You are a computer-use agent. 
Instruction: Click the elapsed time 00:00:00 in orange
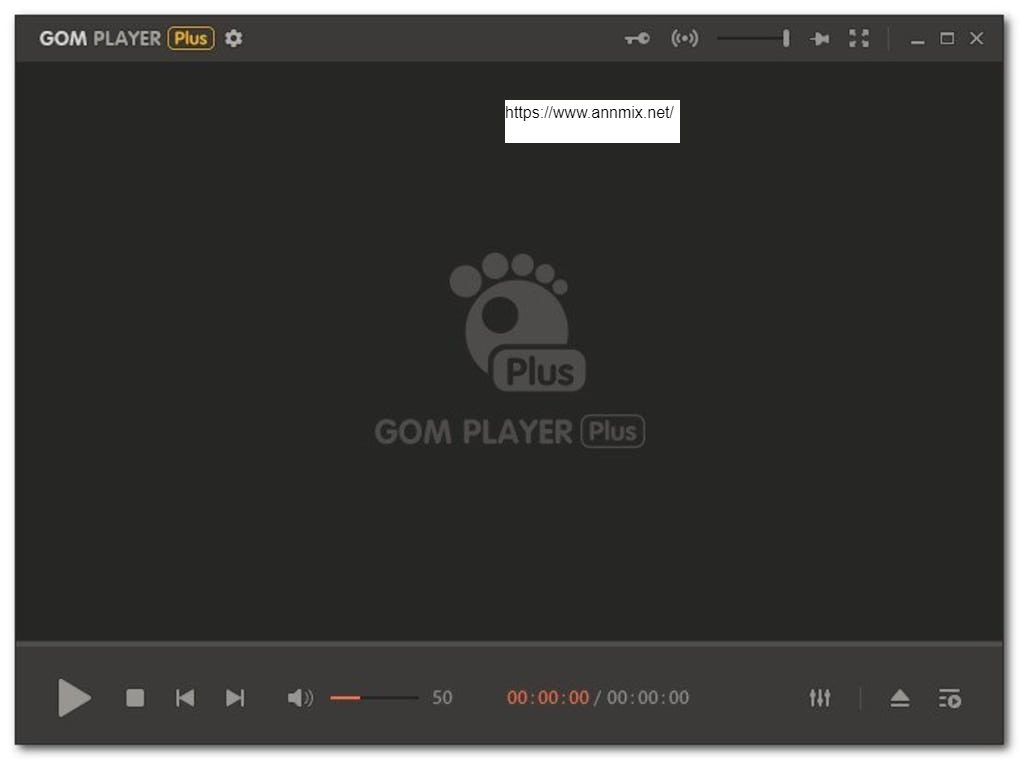(x=548, y=698)
